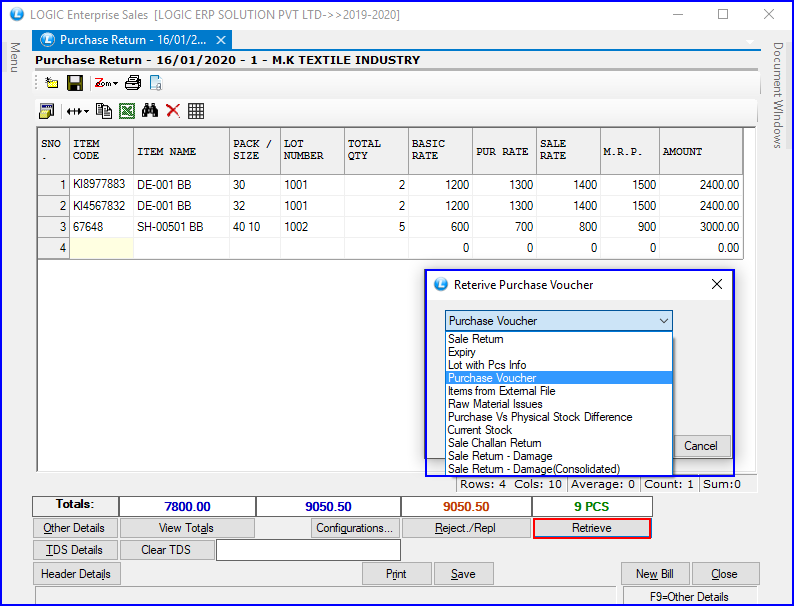Choose Sale Challan Return option

[559, 443]
